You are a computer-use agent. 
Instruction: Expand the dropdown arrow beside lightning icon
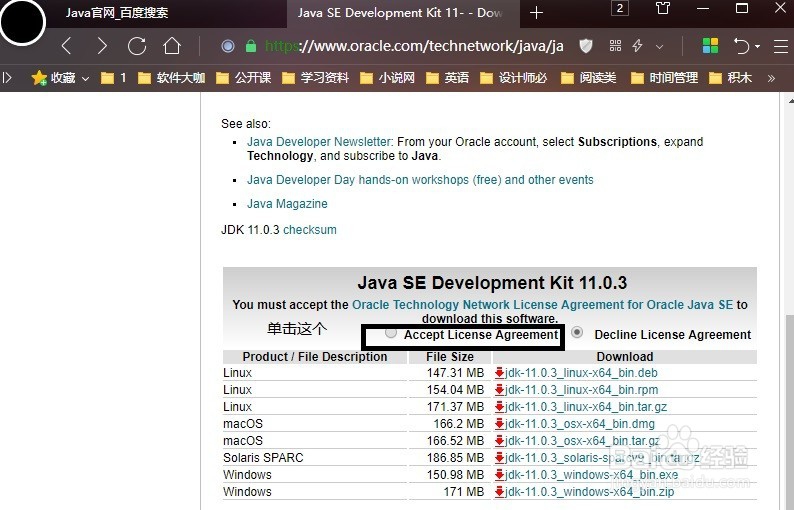659,47
